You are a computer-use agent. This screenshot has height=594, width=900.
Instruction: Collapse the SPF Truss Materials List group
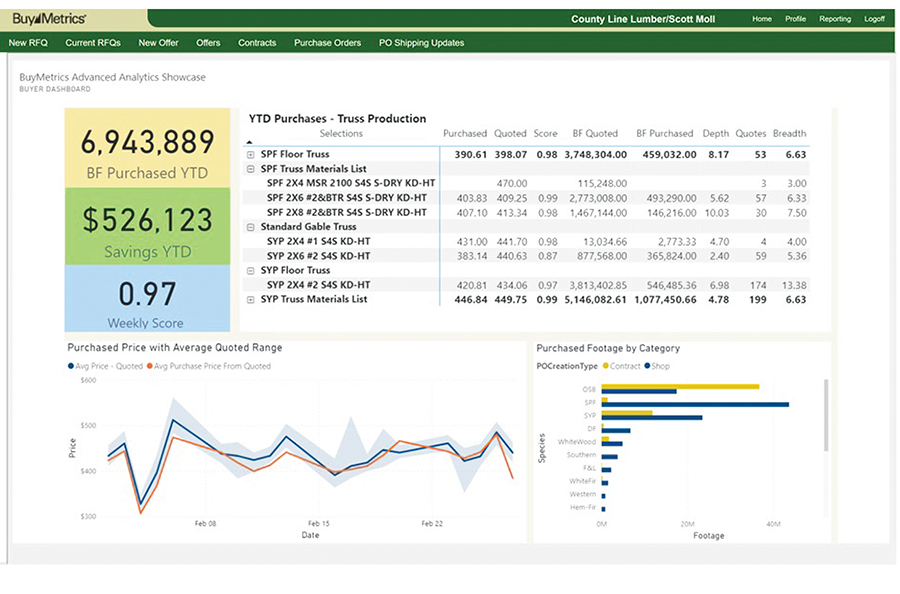coord(250,169)
